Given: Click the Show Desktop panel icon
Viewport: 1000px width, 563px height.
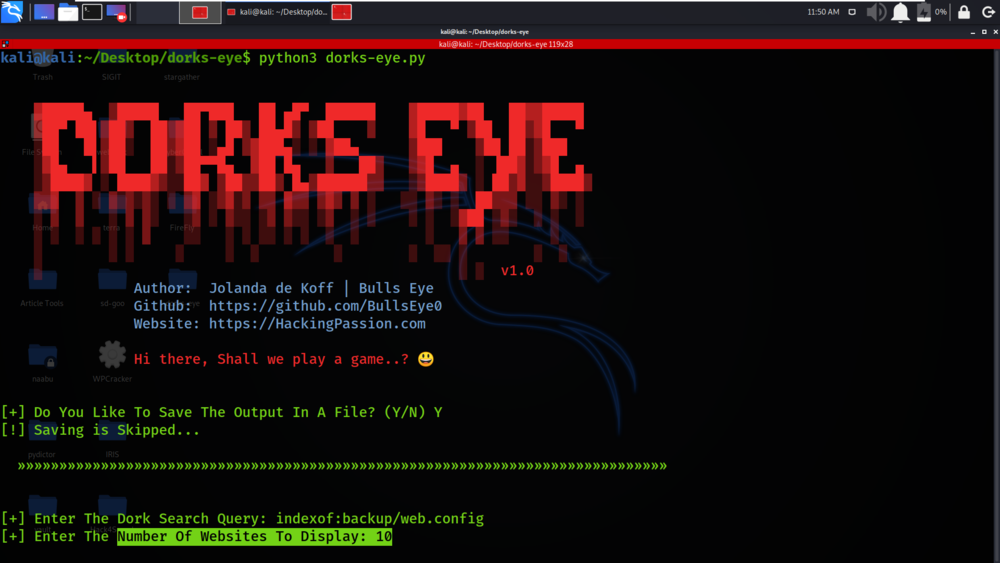Looking at the screenshot, I should [43, 12].
